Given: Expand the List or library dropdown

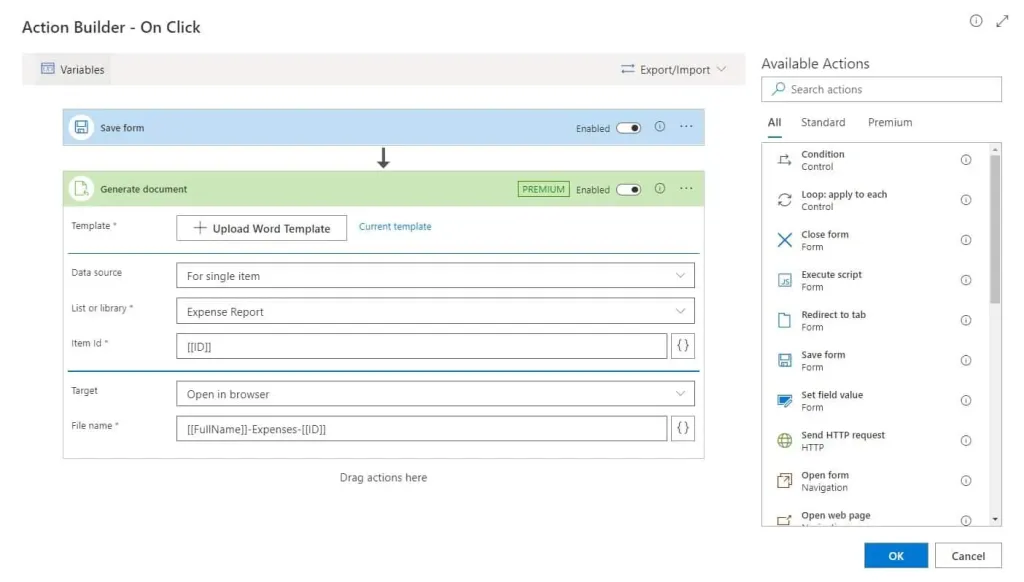Looking at the screenshot, I should [x=434, y=312].
